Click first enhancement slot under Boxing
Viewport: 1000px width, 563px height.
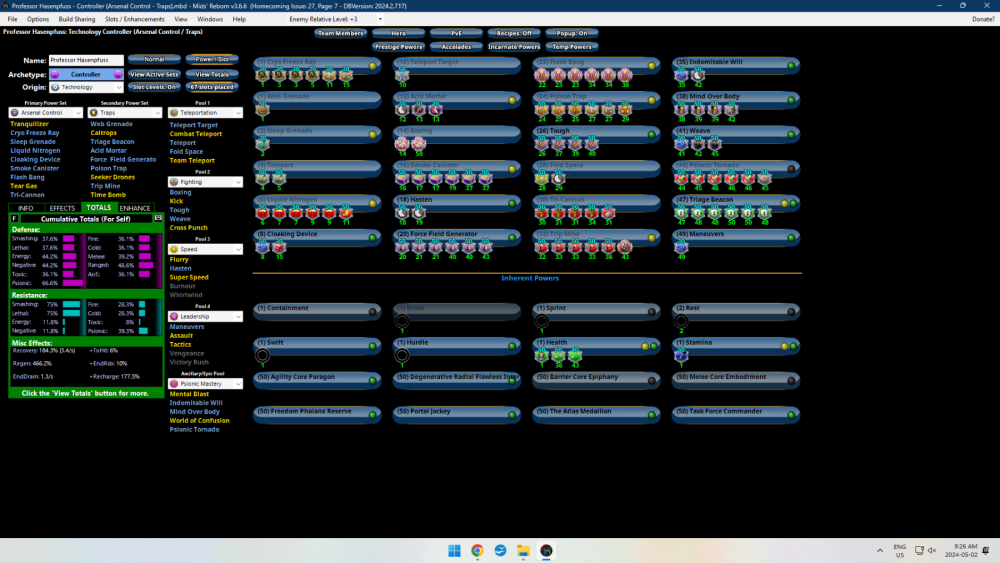(402, 144)
